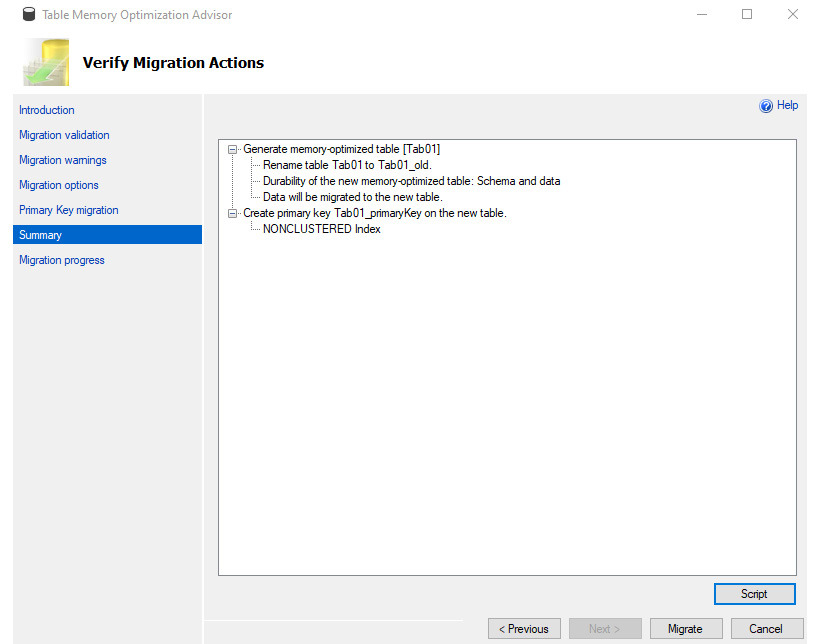Go to Migration validation page
The height and width of the screenshot is (644, 821).
[64, 135]
